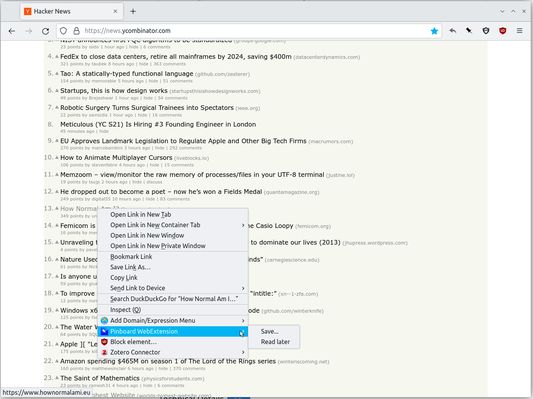Open the dark shield extension icon
The image size is (533, 399).
click(486, 31)
